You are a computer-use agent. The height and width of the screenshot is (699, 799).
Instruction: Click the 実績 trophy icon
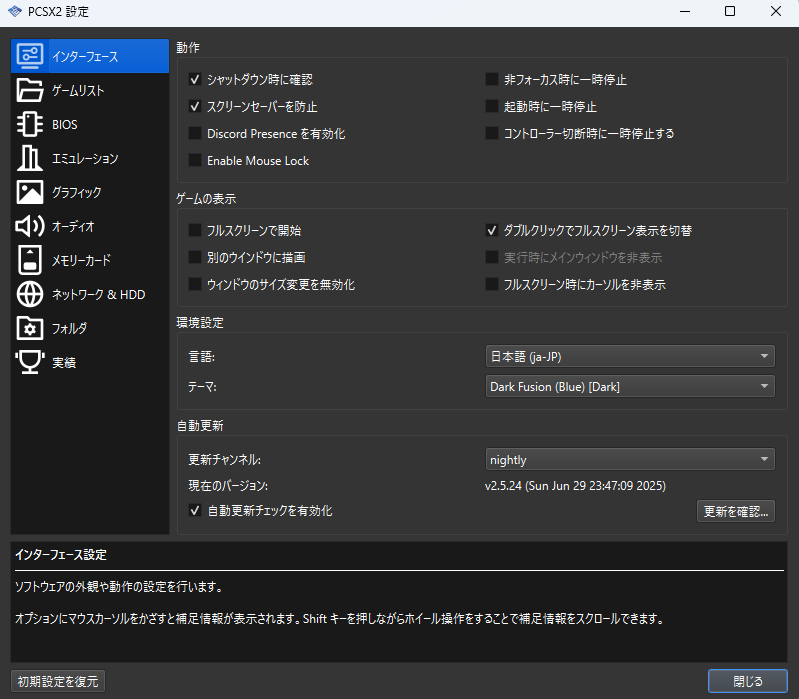30,362
